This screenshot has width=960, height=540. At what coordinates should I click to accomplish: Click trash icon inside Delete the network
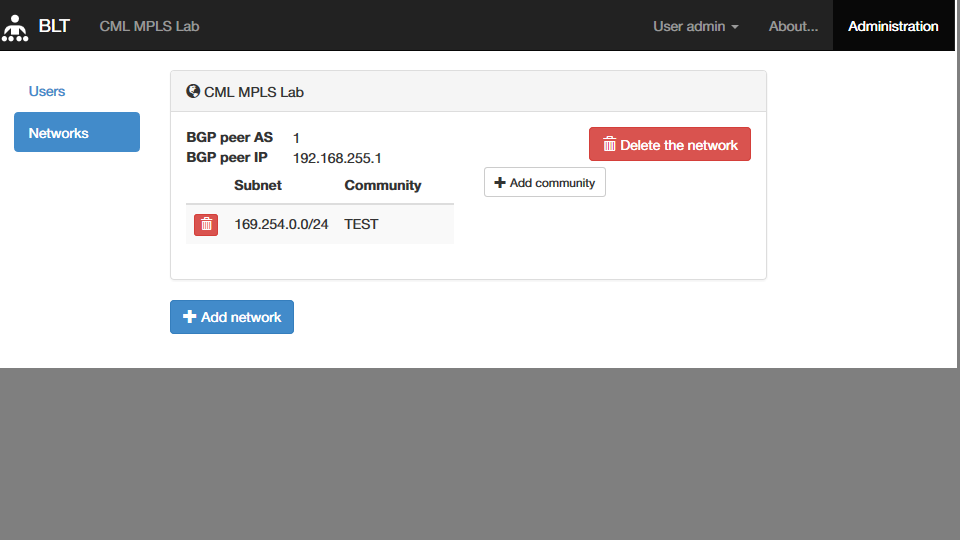[609, 145]
